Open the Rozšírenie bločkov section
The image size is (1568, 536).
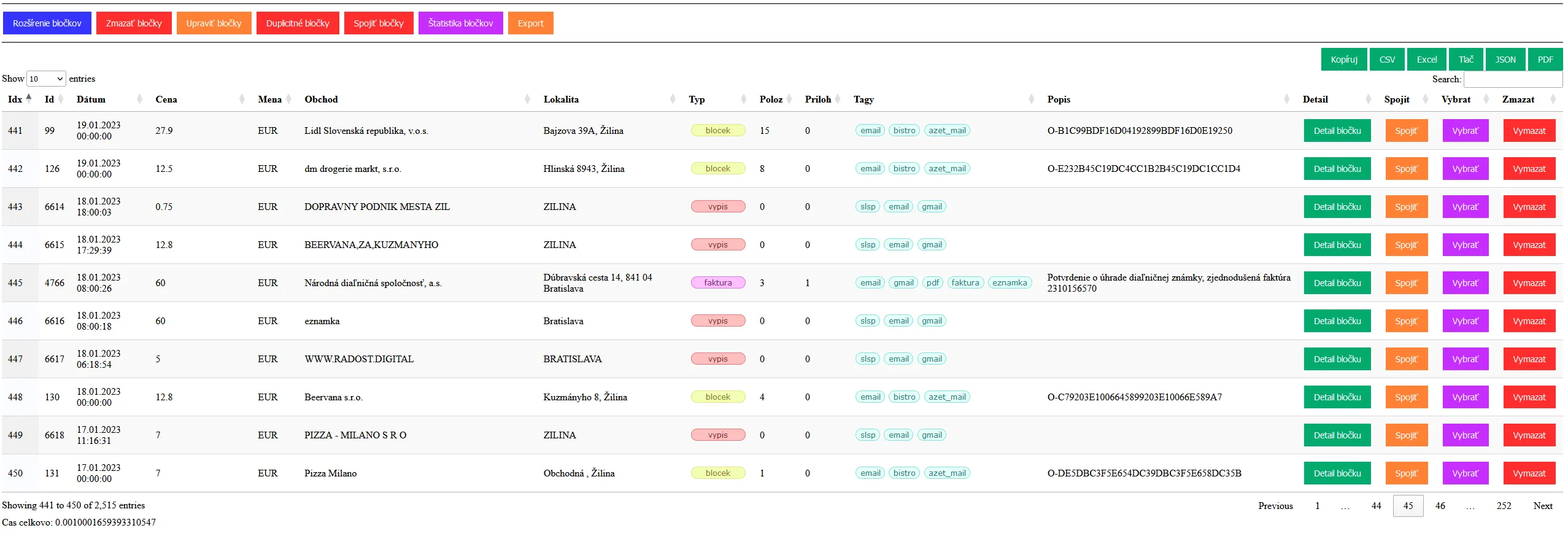pos(47,23)
